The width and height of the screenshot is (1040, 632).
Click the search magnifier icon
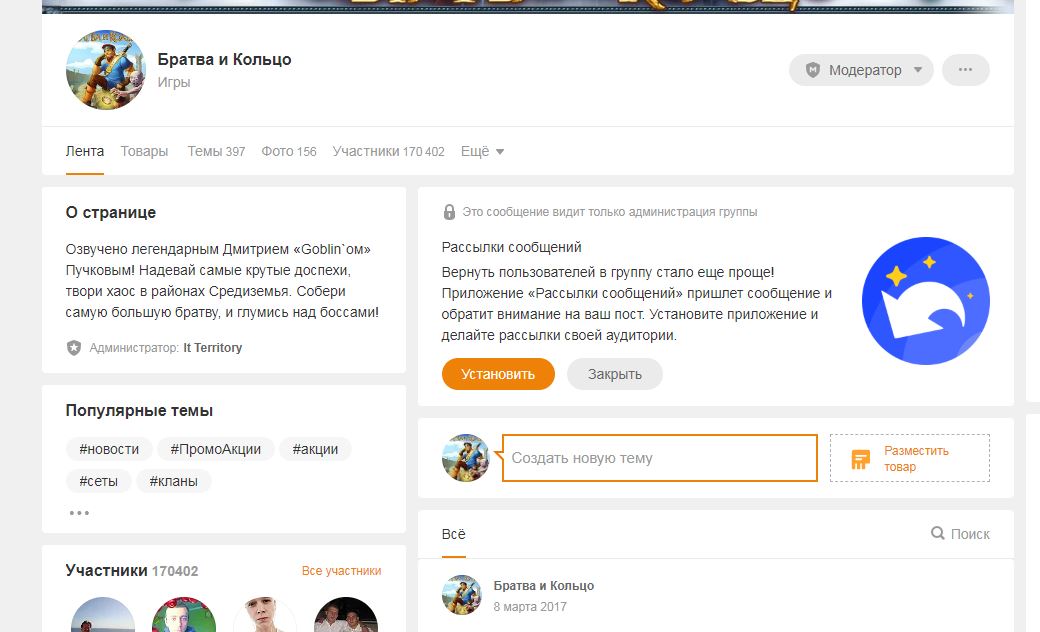coord(938,534)
